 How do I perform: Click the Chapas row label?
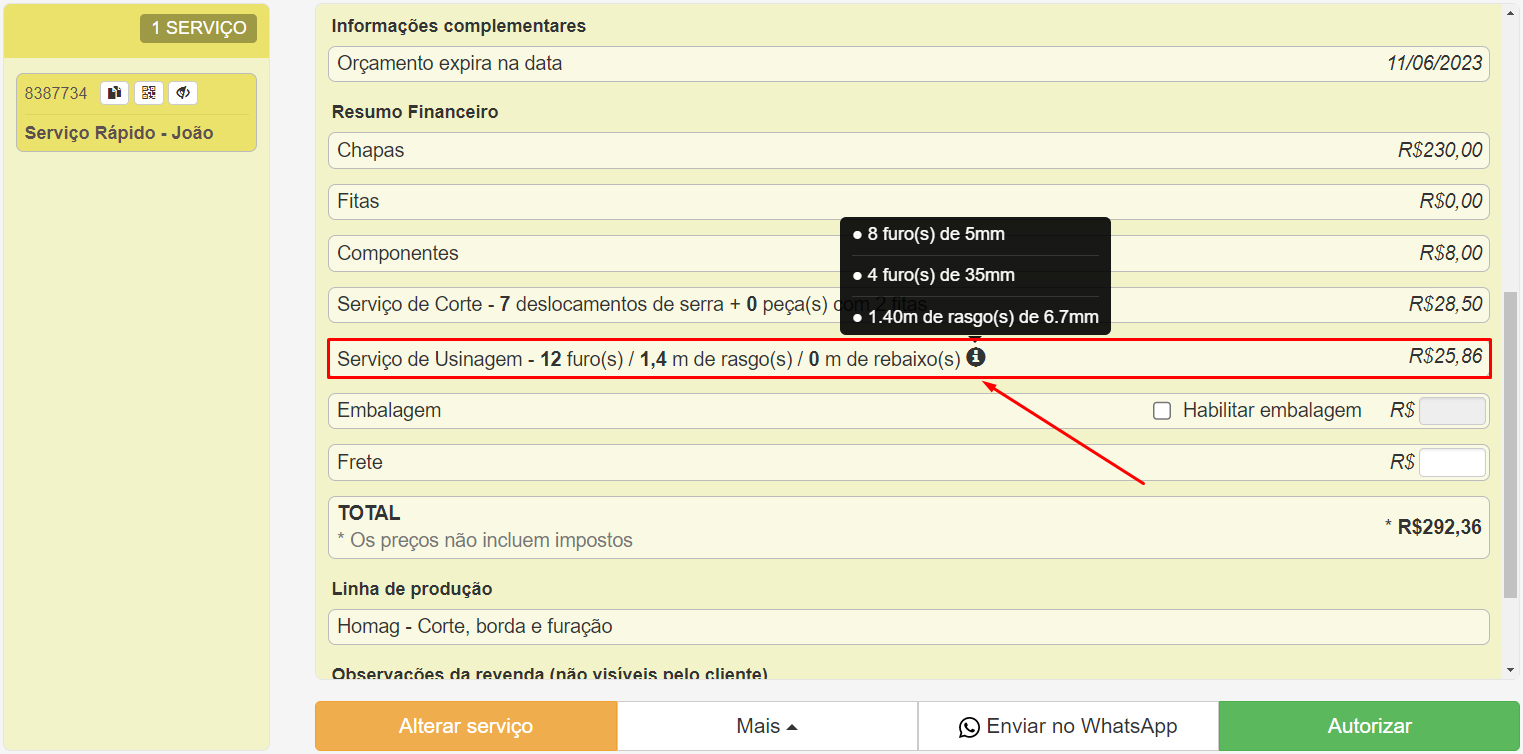click(x=371, y=150)
